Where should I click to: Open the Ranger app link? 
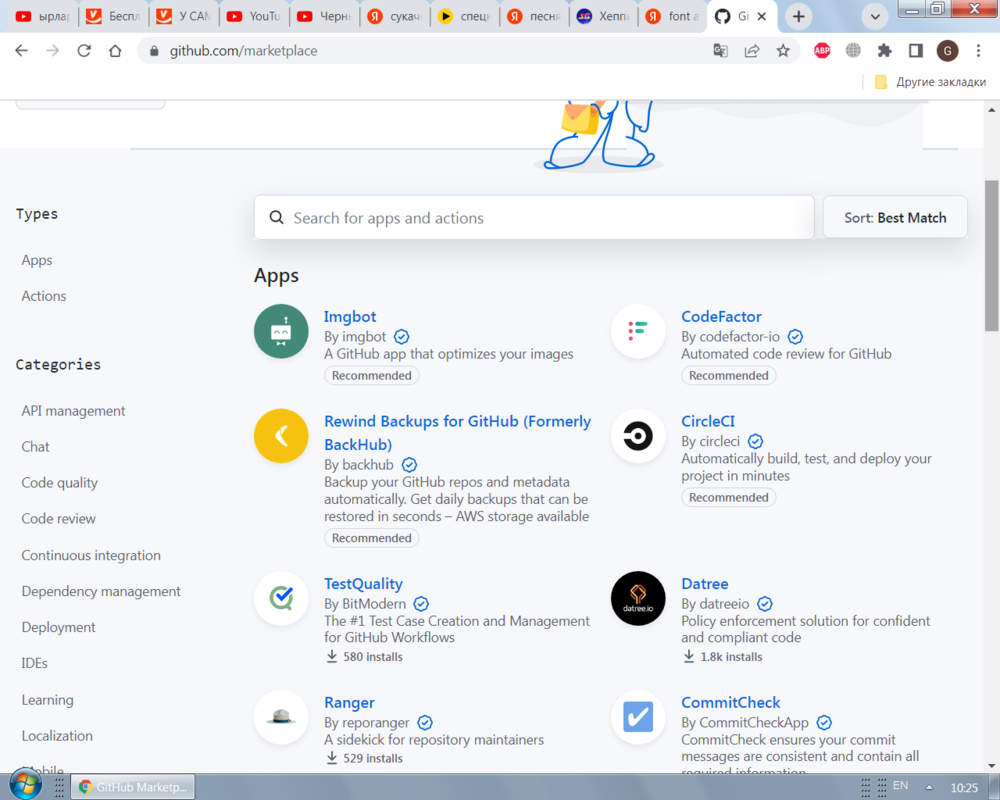point(349,702)
